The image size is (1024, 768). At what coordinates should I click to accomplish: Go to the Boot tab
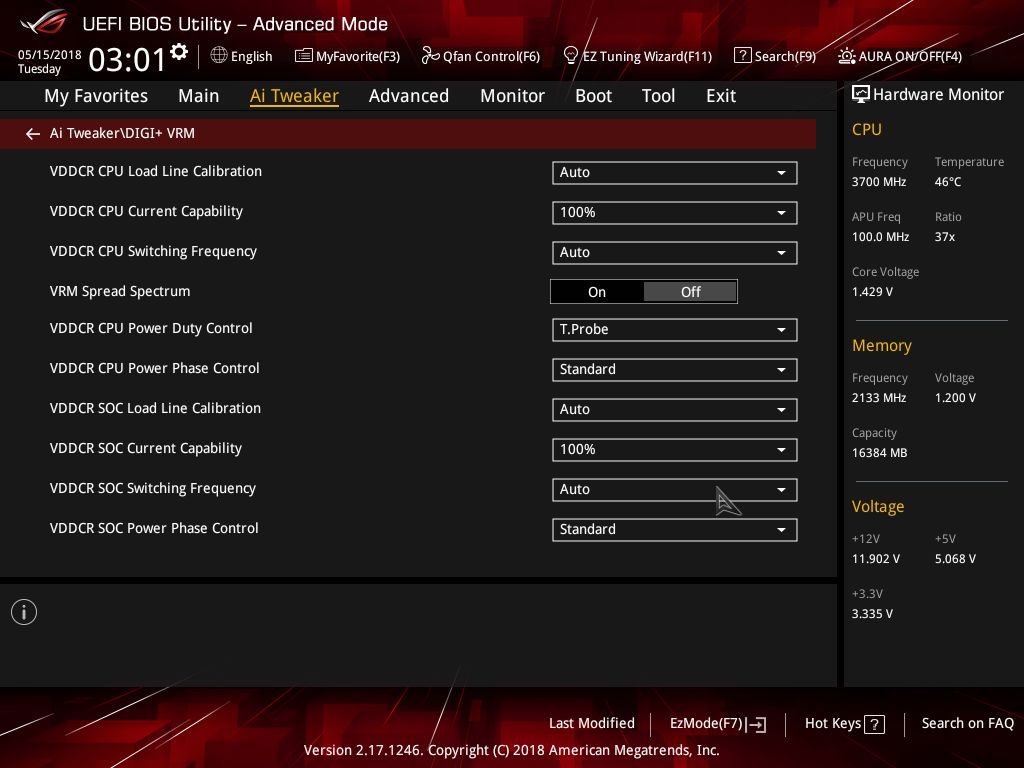click(x=593, y=96)
